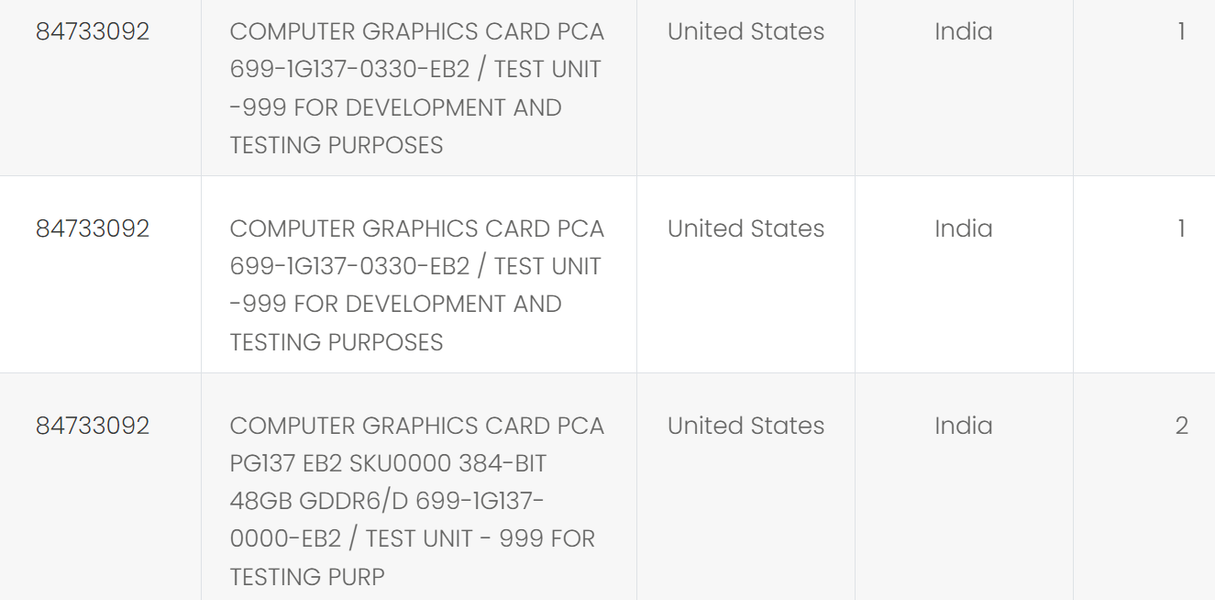Click United States in the third row
This screenshot has width=1215, height=600.
click(x=746, y=426)
